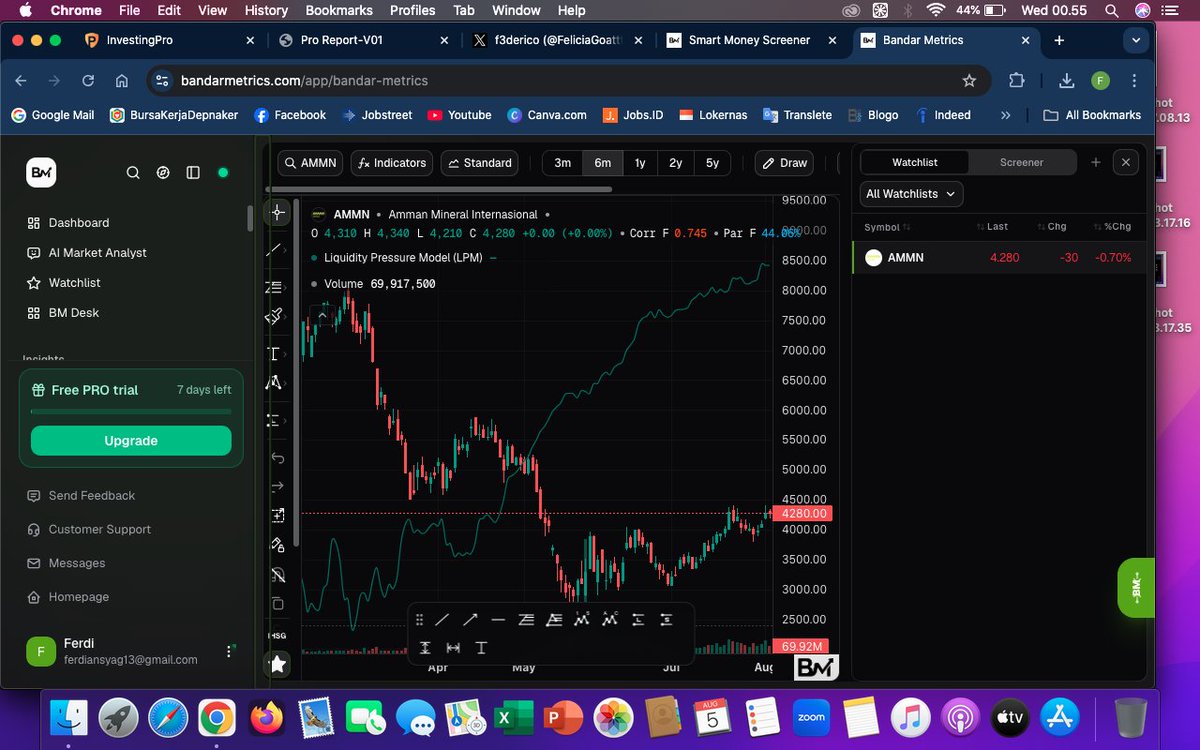
Task: Set chart range to 6m
Action: pos(603,163)
